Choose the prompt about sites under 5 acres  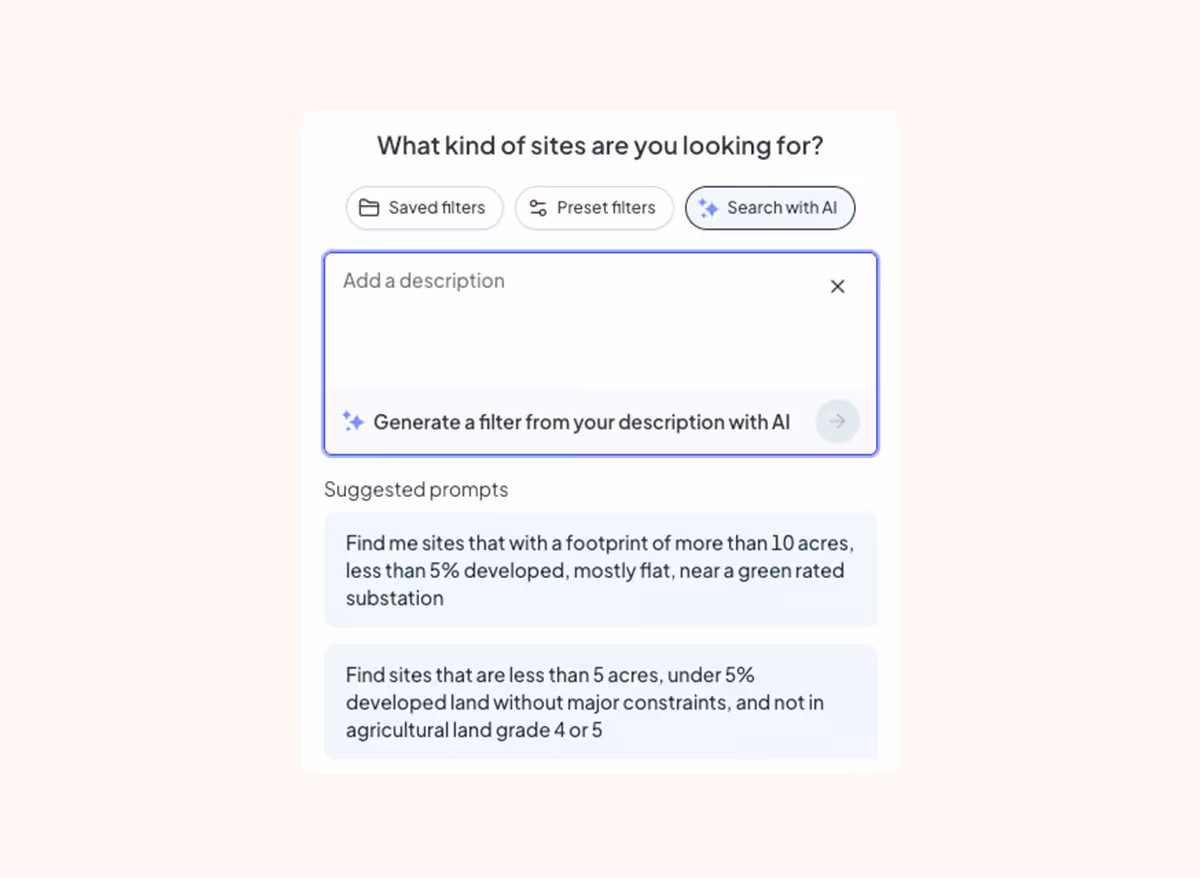(600, 702)
